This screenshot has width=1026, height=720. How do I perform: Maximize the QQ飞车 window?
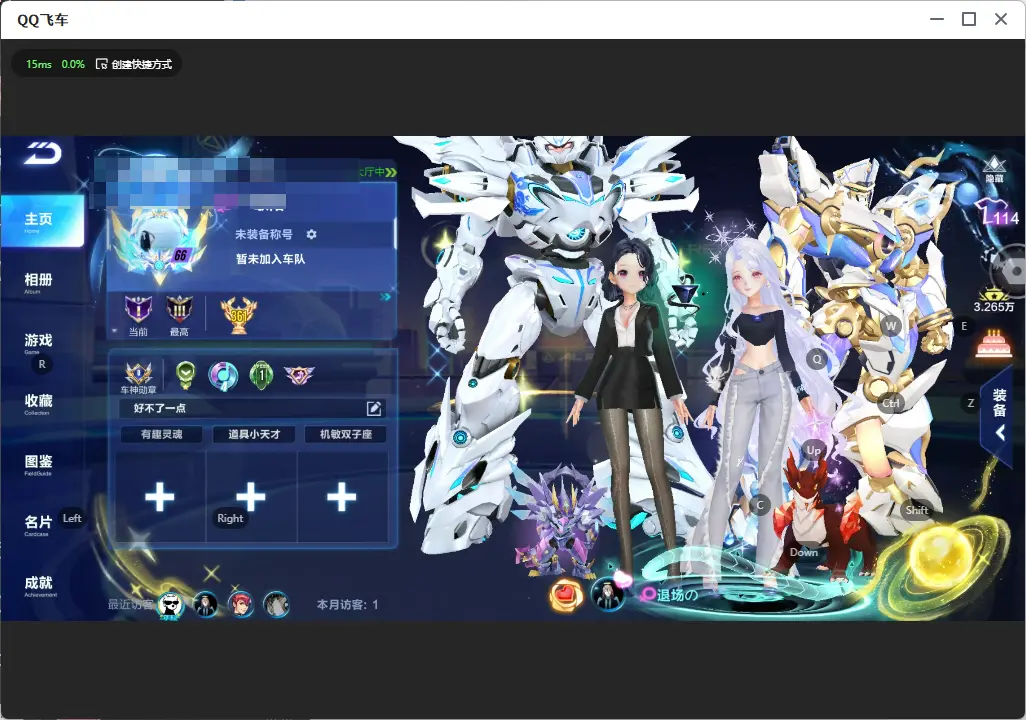point(969,19)
